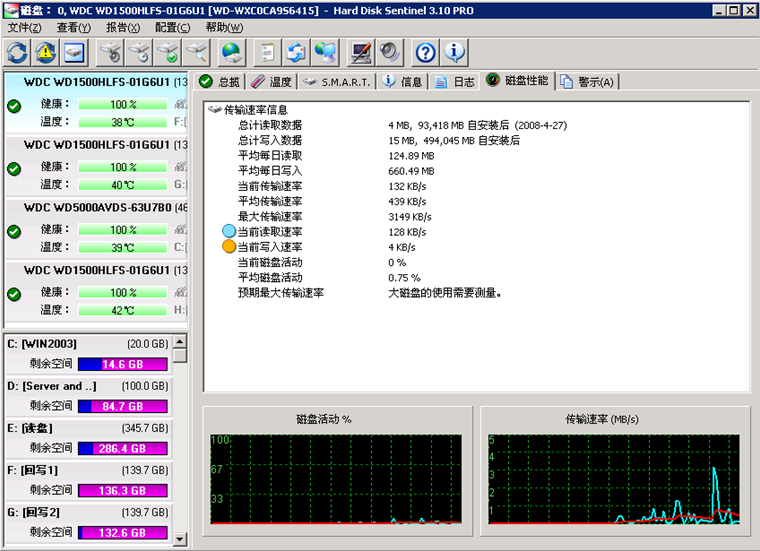760x551 pixels.
Task: Click the 39℃ temperature bar
Action: 123,247
